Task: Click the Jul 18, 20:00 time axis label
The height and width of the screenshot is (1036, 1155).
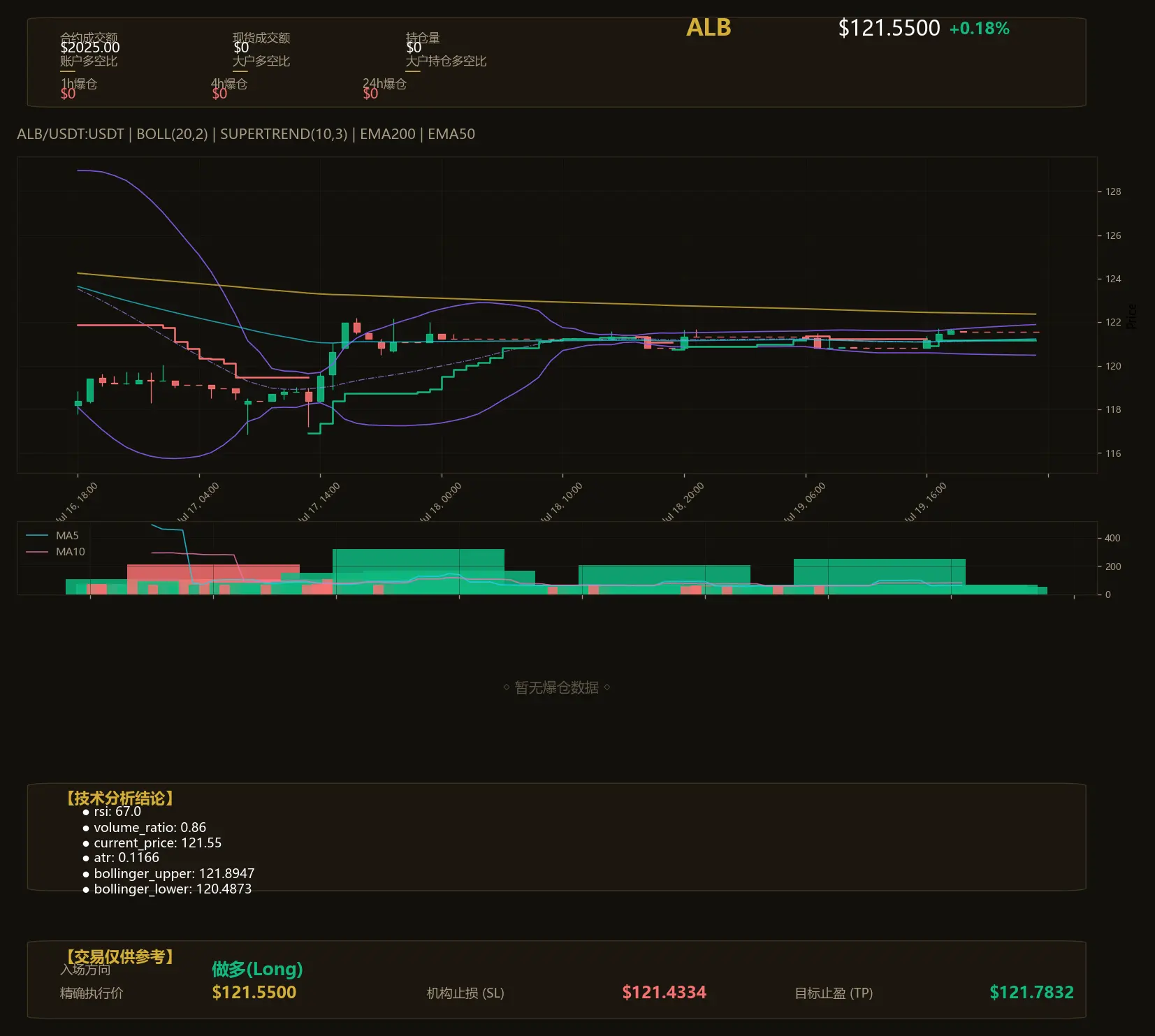Action: pos(683,502)
